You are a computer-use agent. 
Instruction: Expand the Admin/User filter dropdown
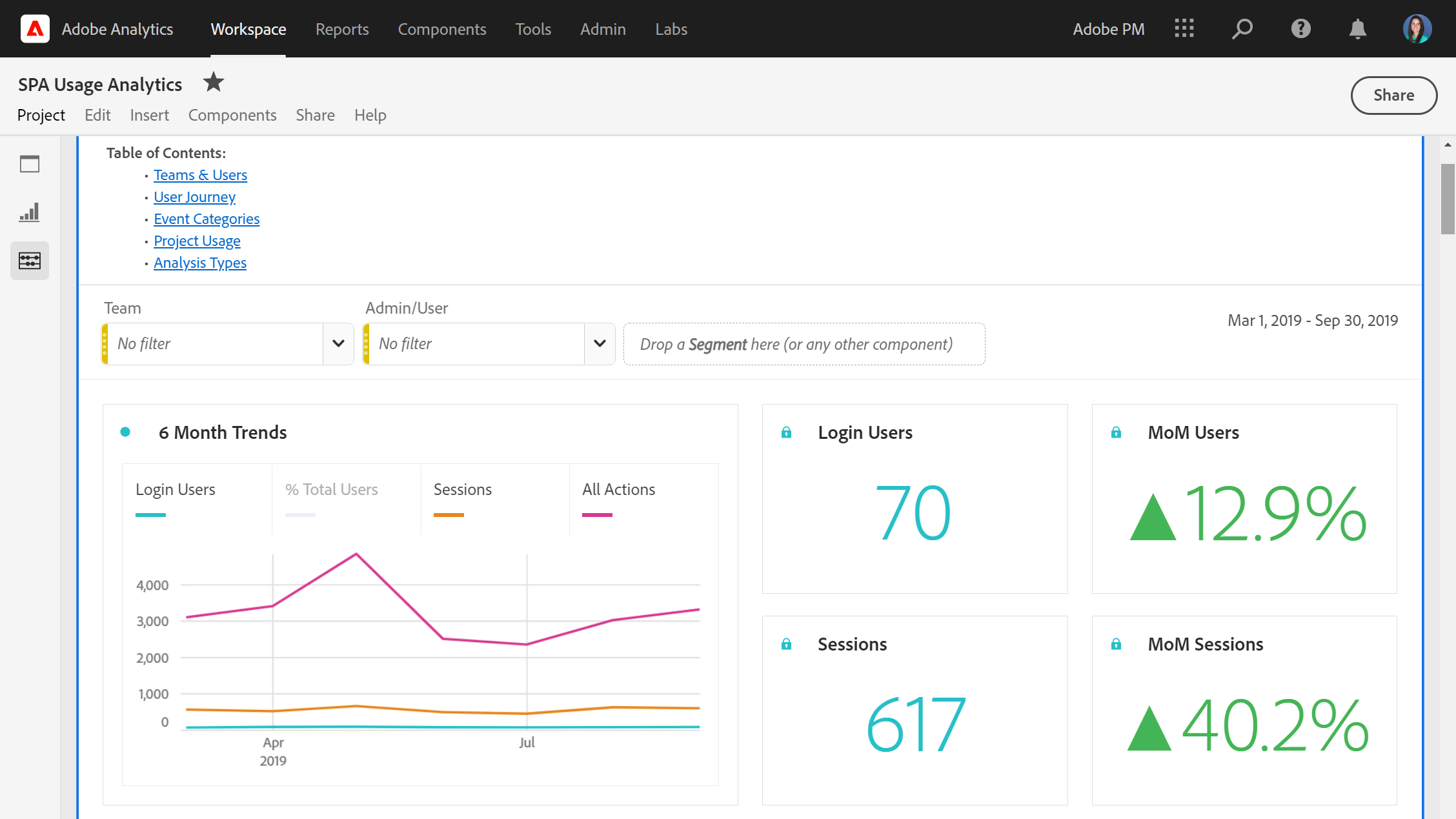tap(600, 344)
